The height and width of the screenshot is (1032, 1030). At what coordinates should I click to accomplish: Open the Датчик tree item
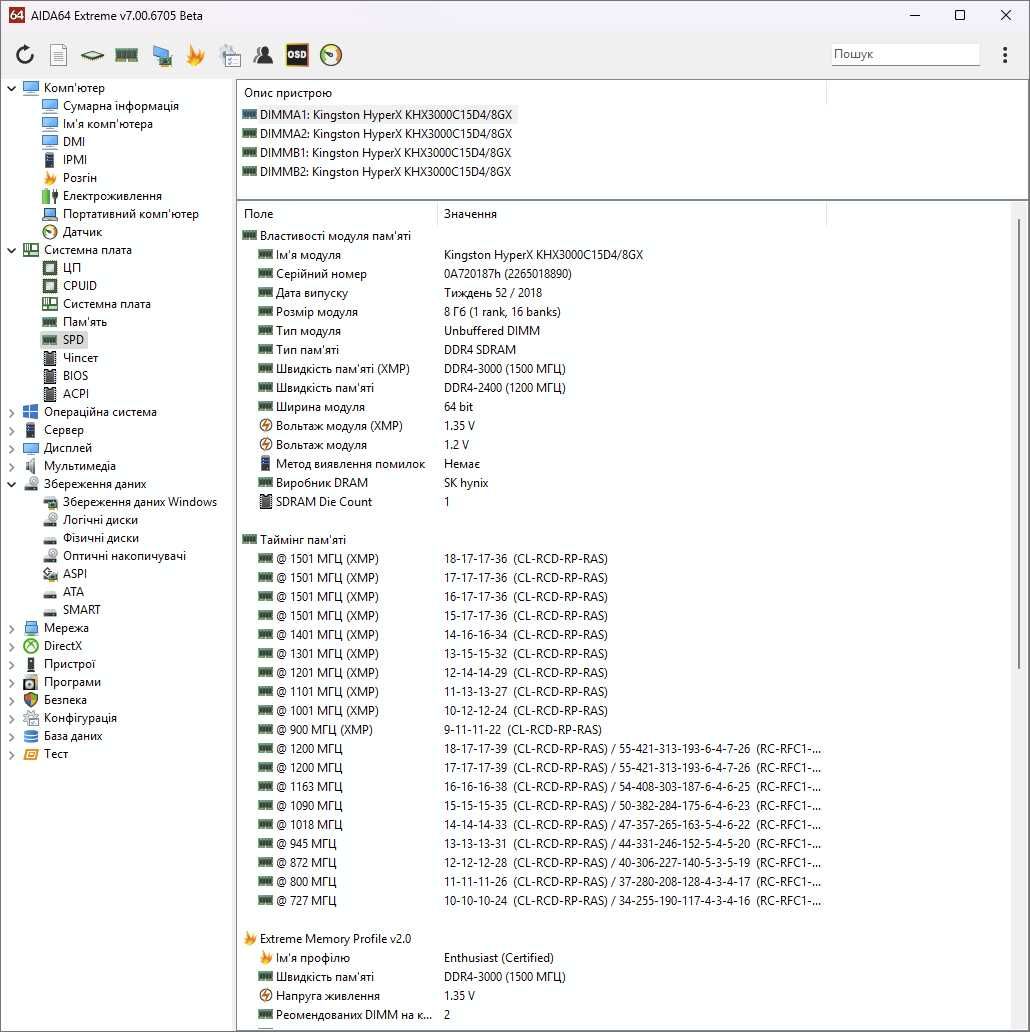[x=82, y=232]
